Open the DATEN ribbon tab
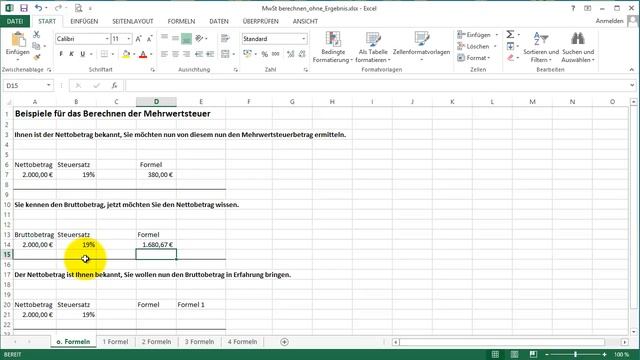Viewport: 640px width, 360px height. pyautogui.click(x=219, y=21)
